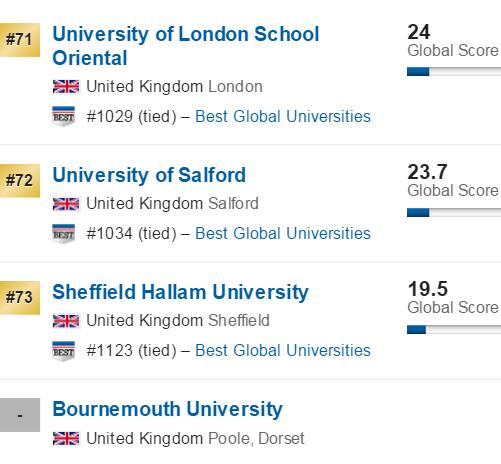
Task: Click the gray unranked badge beside Bournemouth University
Action: coord(20,415)
